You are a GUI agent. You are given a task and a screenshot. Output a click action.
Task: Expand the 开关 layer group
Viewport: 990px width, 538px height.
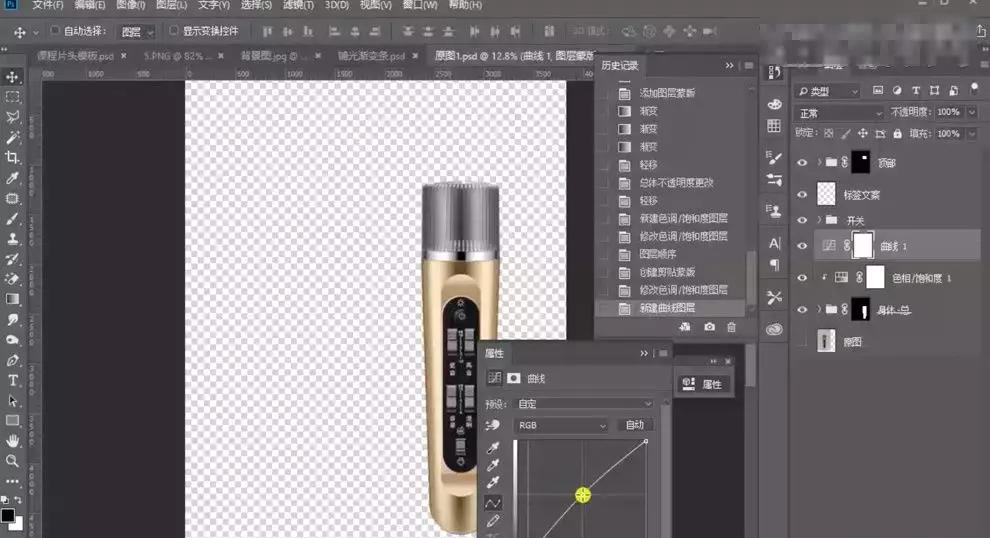[820, 220]
